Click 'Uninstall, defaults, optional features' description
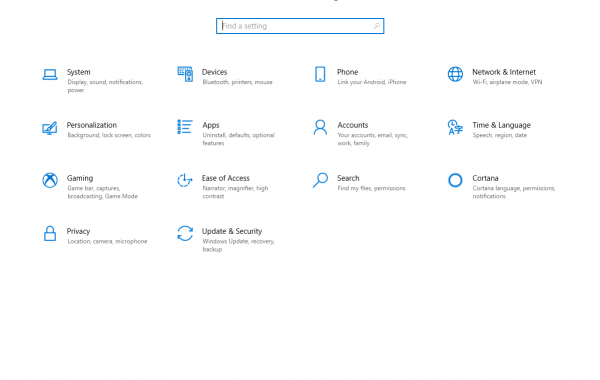The width and height of the screenshot is (600, 380). [x=238, y=139]
